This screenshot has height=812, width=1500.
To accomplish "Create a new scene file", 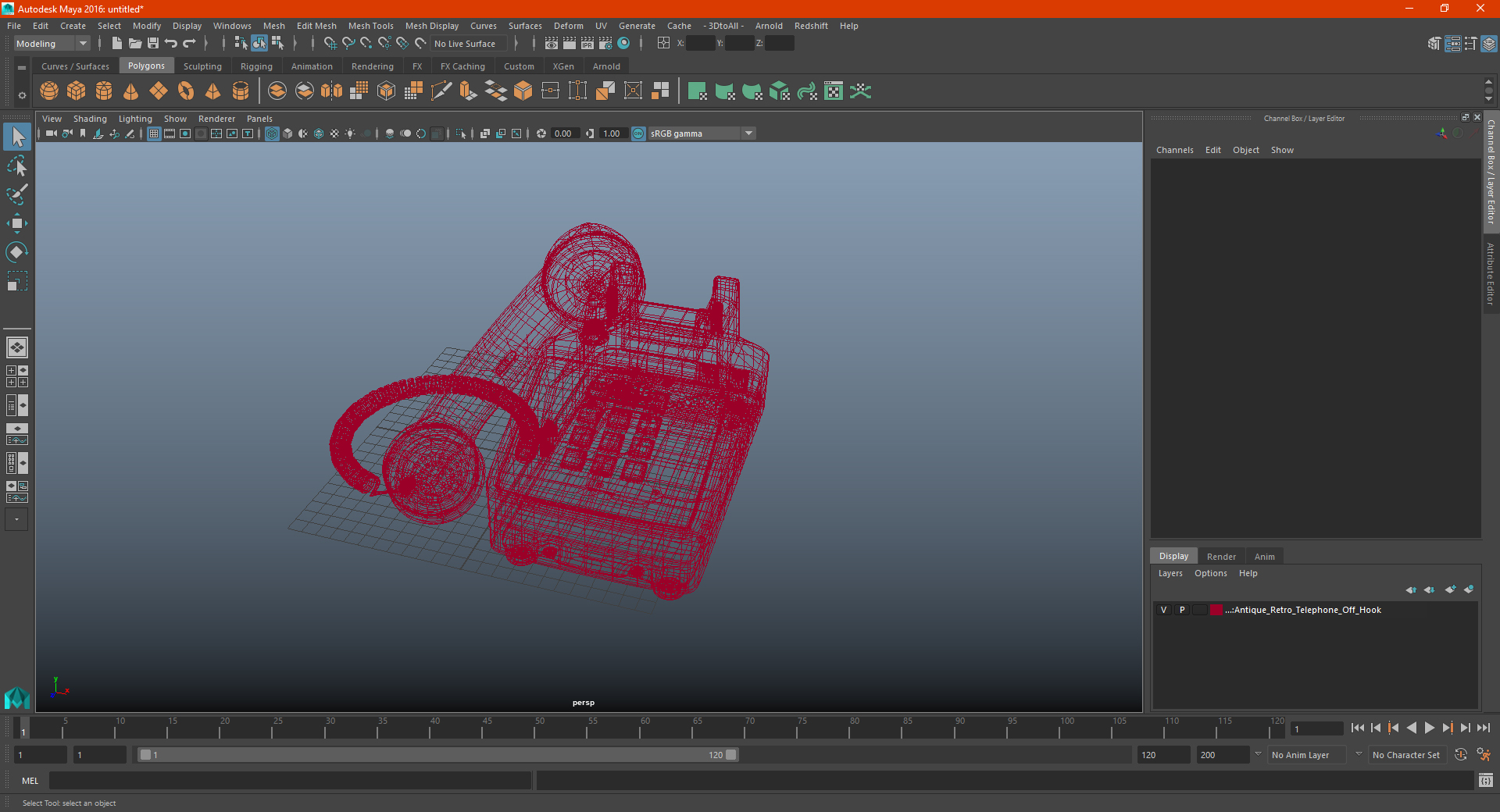I will [117, 44].
